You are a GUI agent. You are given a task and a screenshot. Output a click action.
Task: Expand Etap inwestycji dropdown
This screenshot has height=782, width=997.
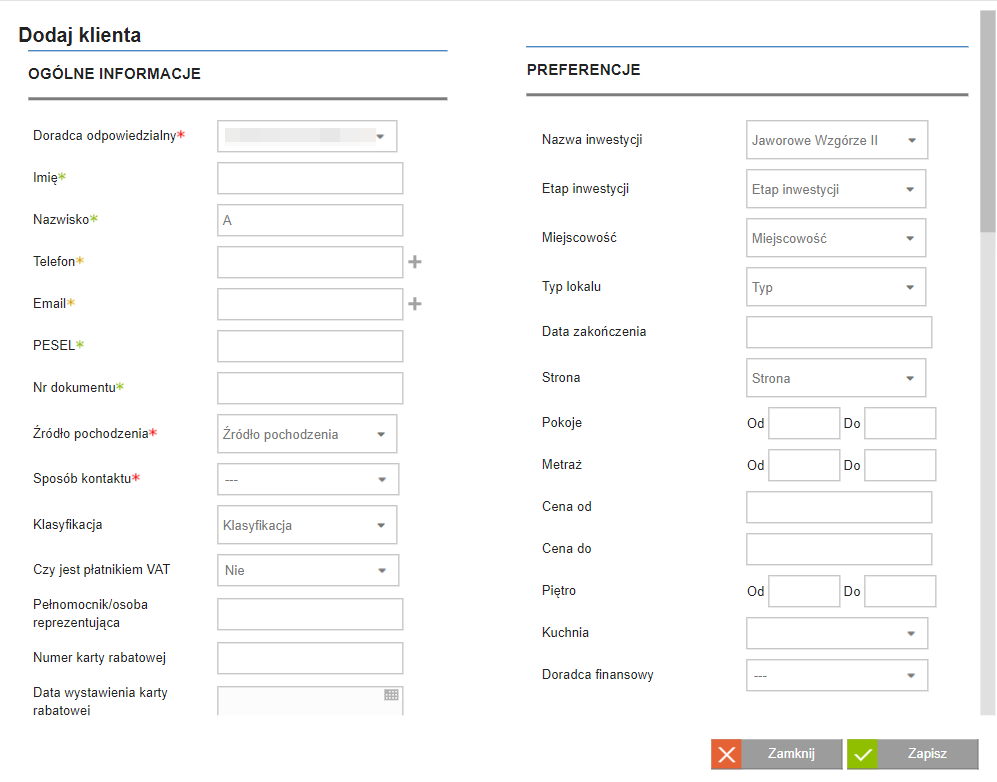[x=836, y=189]
